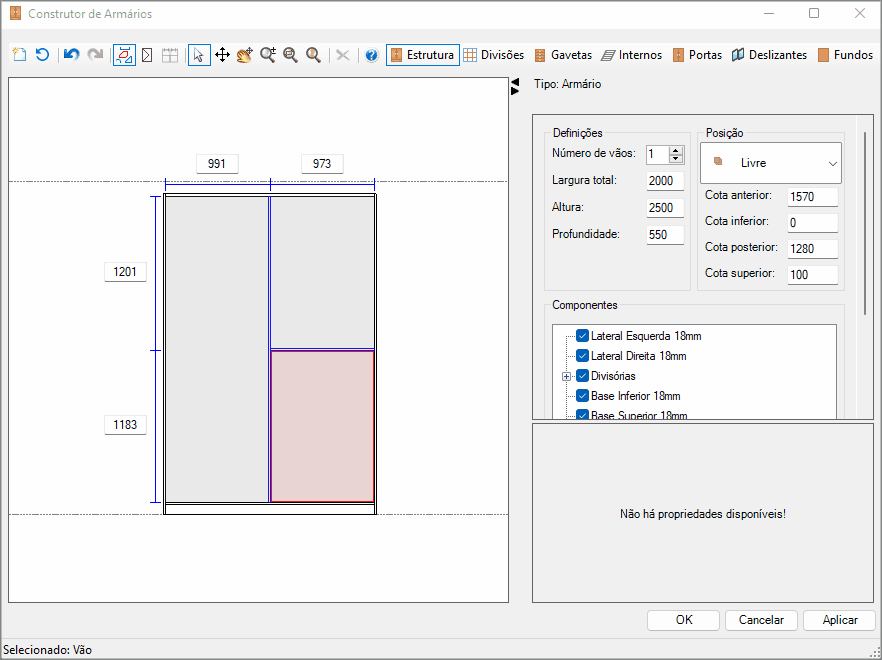Image resolution: width=882 pixels, height=660 pixels.
Task: Open the Portas tab
Action: [x=698, y=55]
